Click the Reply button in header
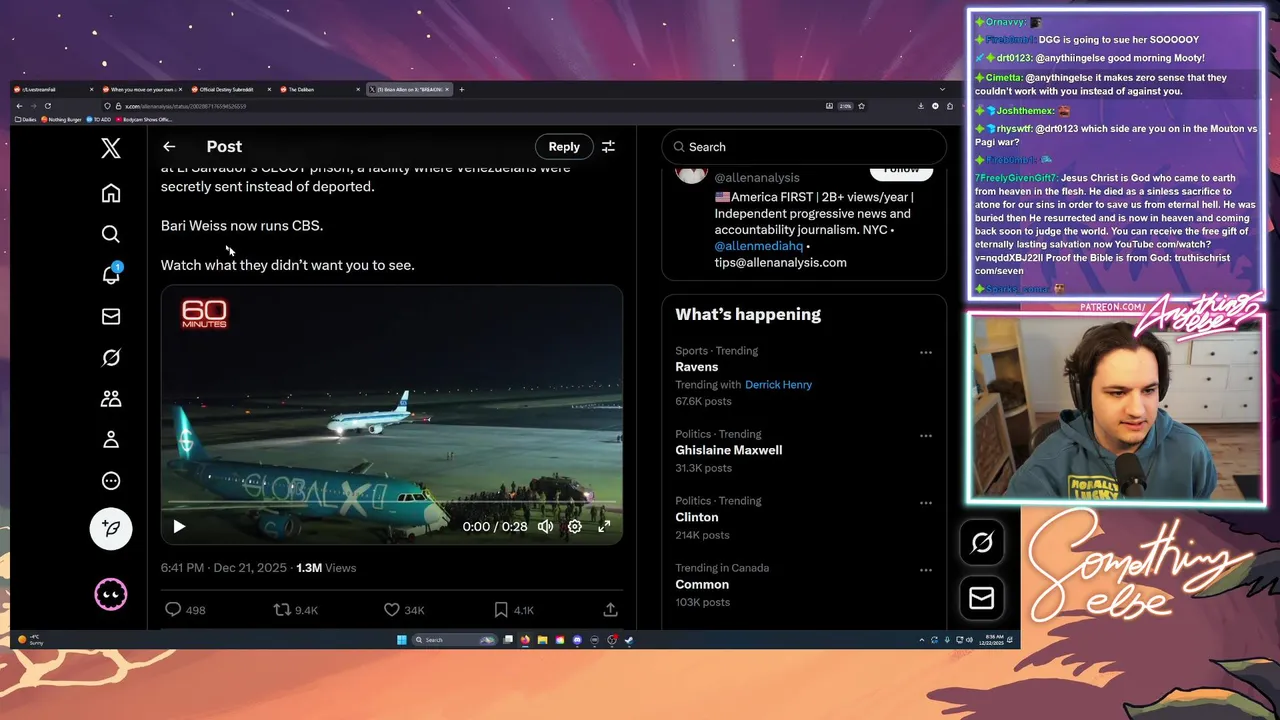The width and height of the screenshot is (1280, 720). tap(564, 146)
